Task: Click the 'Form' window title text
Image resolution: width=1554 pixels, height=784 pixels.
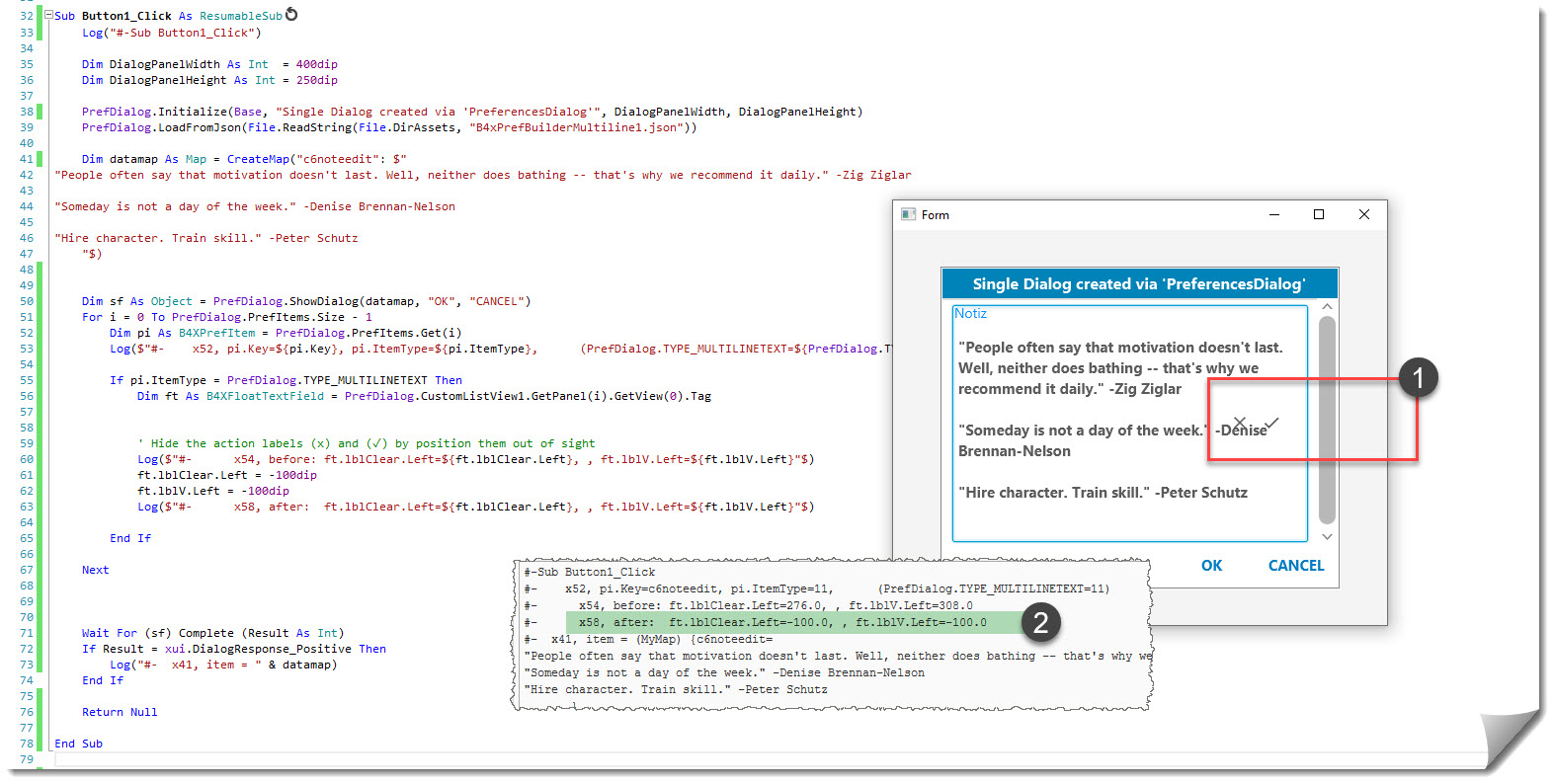Action: tap(935, 215)
